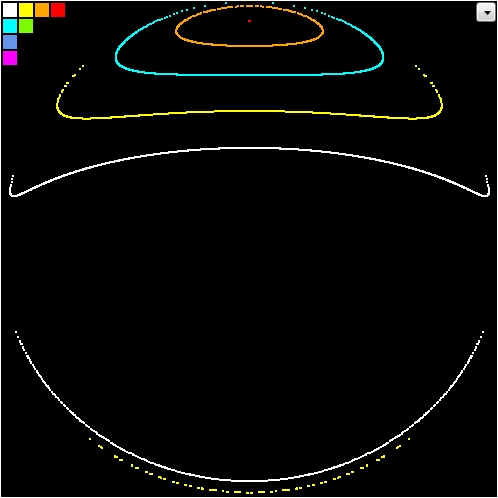The image size is (498, 498).
Task: Pick the green color swatch
Action: pyautogui.click(x=26, y=26)
